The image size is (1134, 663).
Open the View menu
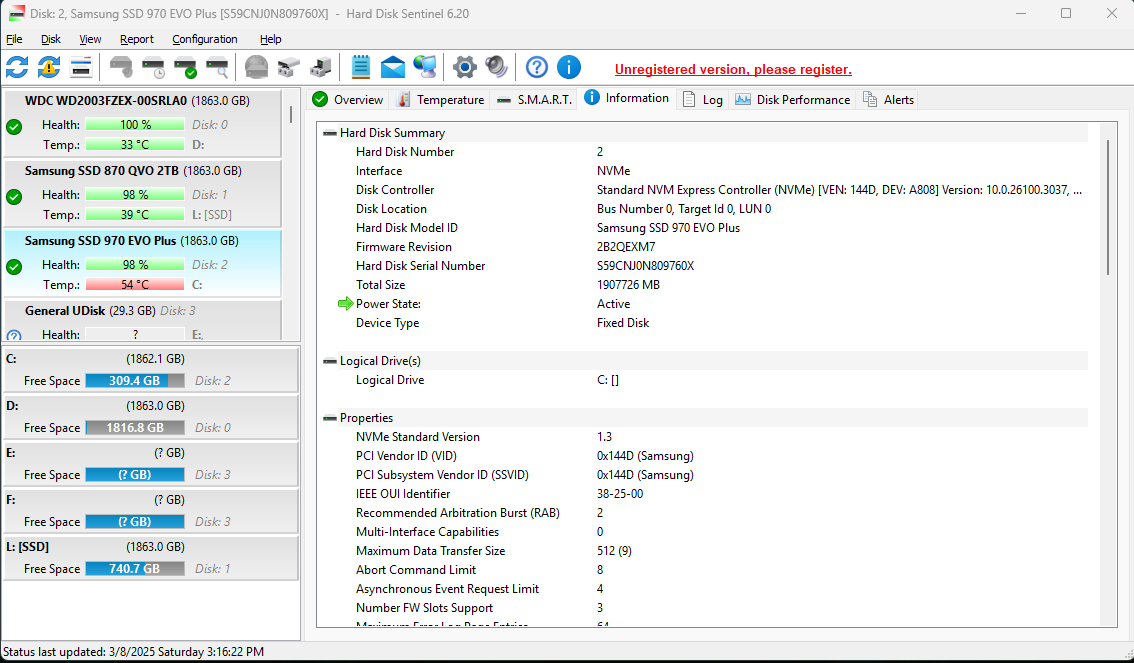[90, 39]
